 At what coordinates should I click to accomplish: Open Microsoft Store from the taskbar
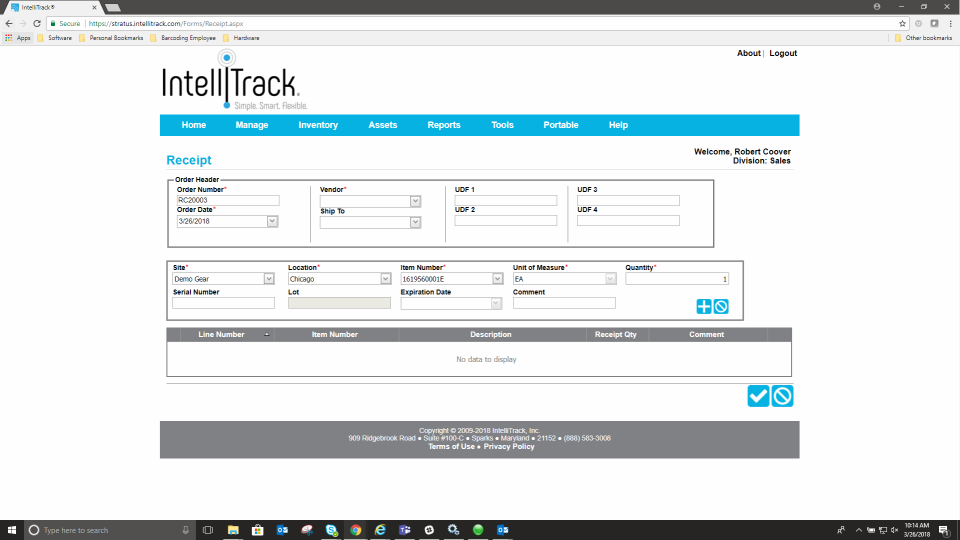coord(258,530)
